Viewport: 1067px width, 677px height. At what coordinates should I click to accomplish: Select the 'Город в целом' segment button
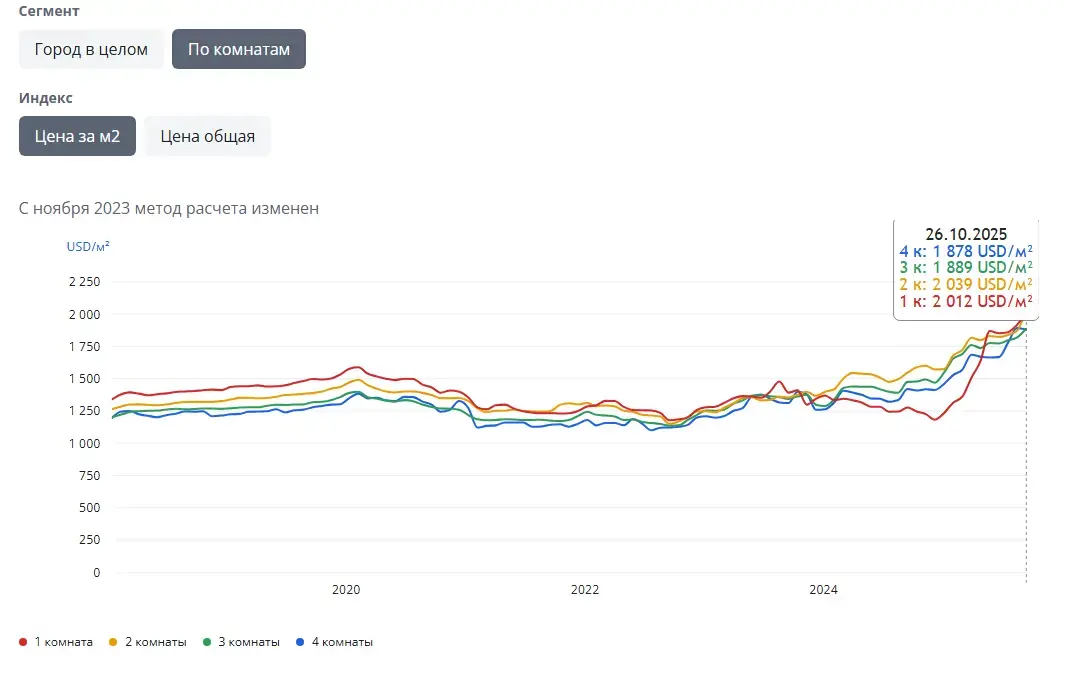tap(91, 49)
